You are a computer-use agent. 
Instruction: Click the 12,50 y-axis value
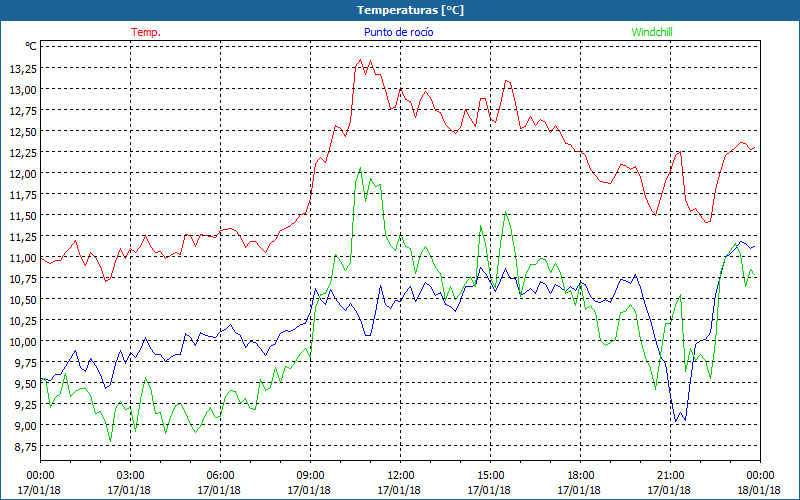(23, 132)
